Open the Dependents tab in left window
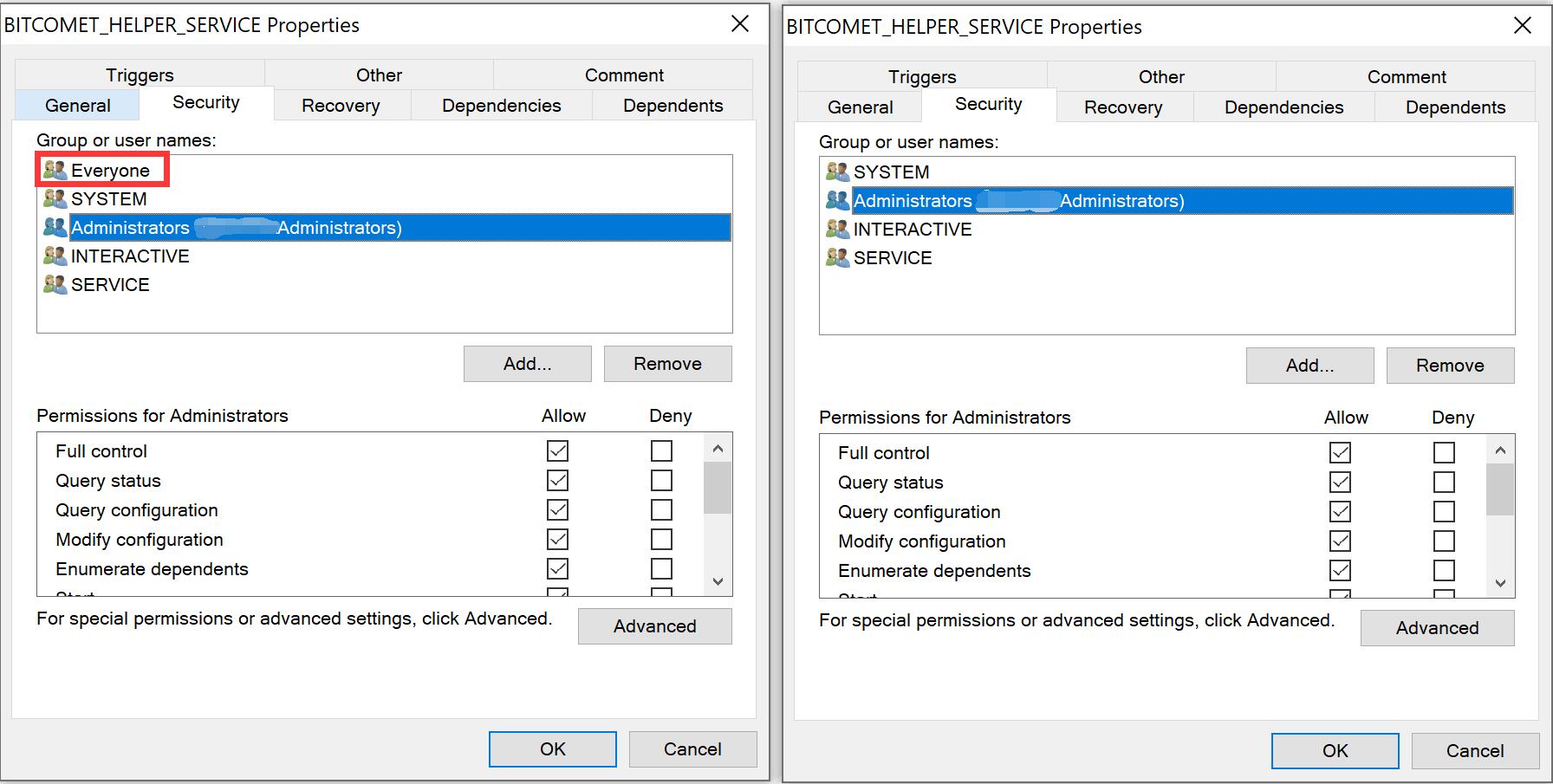The image size is (1553, 784). pyautogui.click(x=673, y=106)
